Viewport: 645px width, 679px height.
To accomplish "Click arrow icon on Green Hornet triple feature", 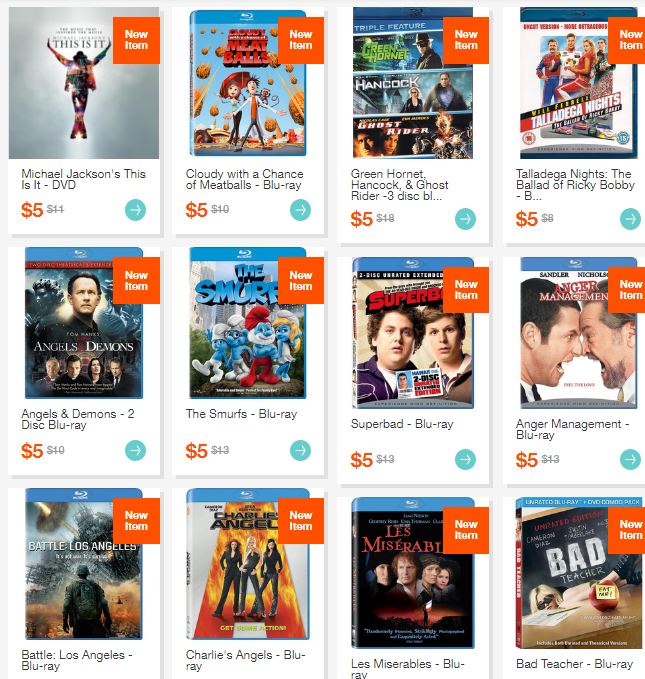I will coord(465,219).
